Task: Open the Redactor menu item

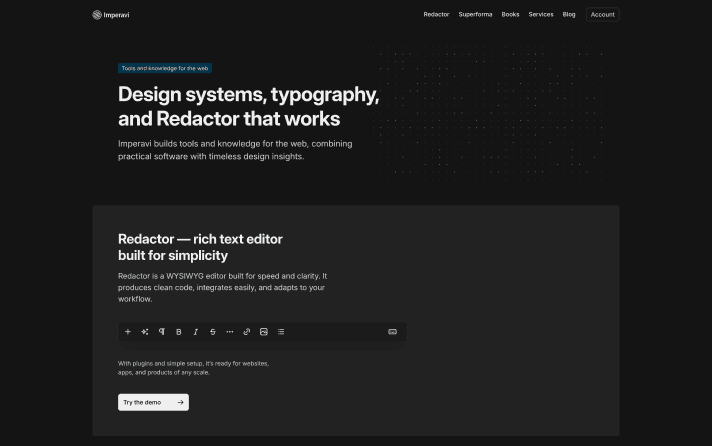Action: click(436, 15)
